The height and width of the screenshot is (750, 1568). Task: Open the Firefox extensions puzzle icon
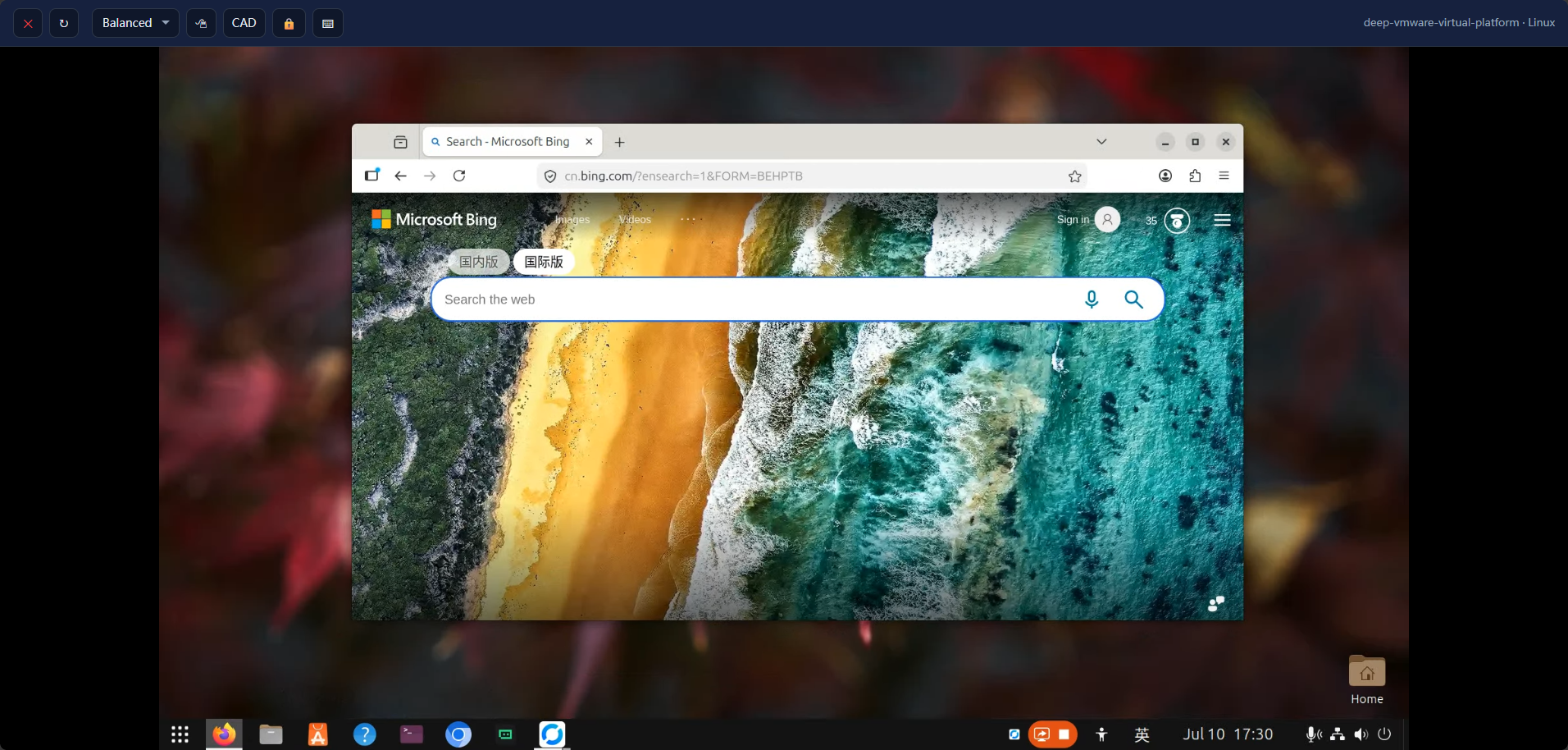(1195, 176)
